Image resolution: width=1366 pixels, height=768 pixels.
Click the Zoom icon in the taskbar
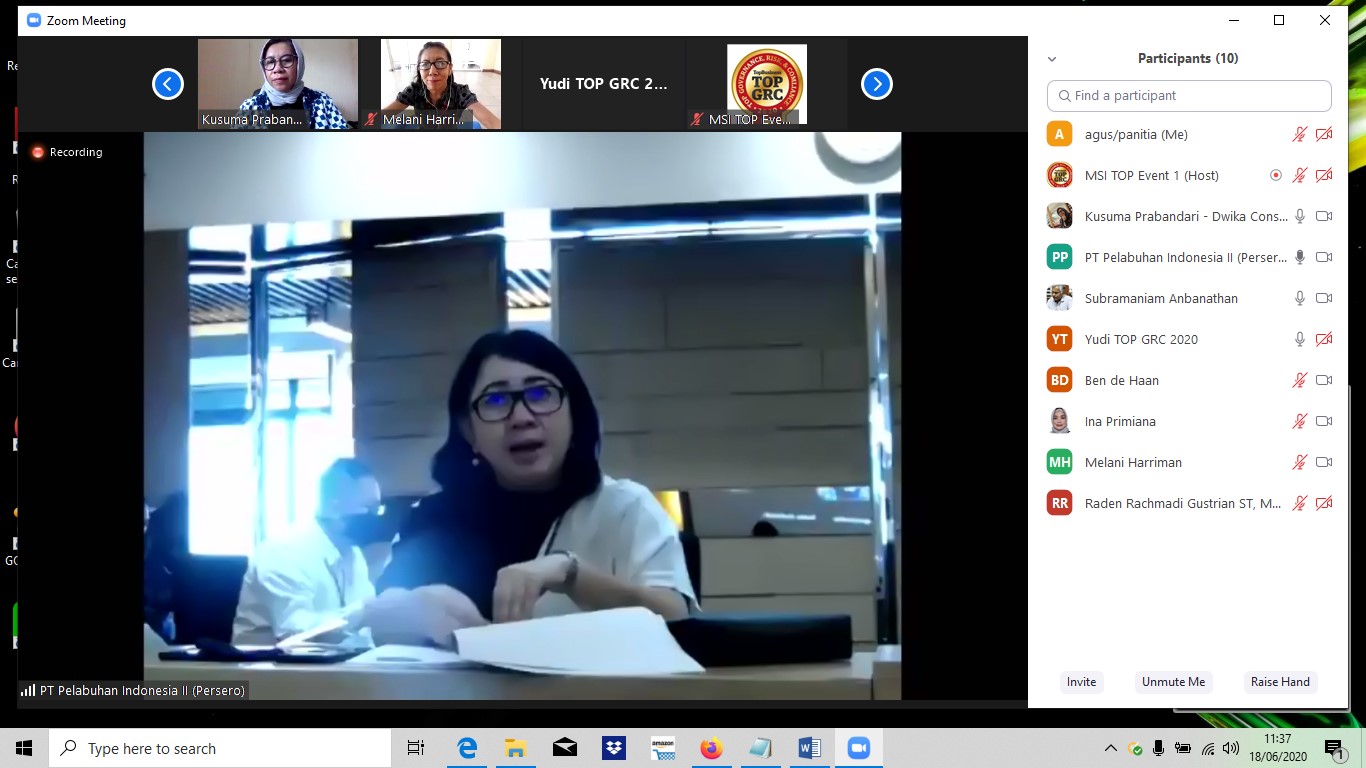point(858,748)
